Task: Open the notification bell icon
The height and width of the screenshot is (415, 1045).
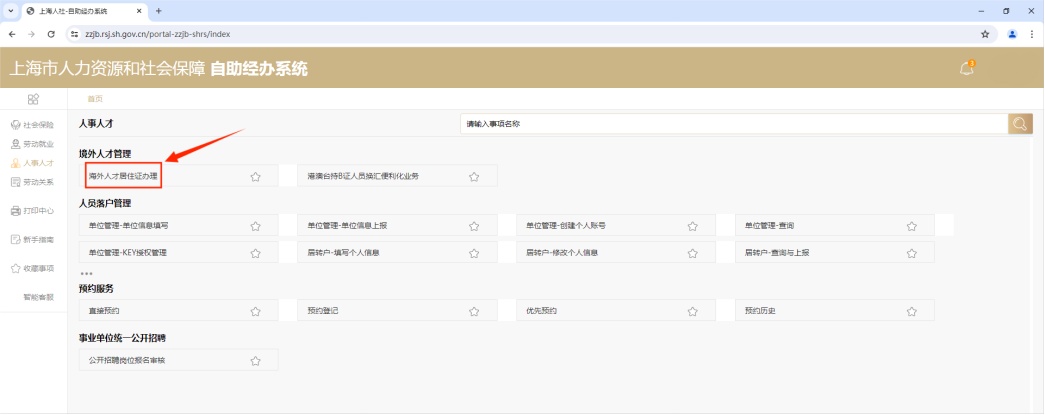Action: [966, 68]
